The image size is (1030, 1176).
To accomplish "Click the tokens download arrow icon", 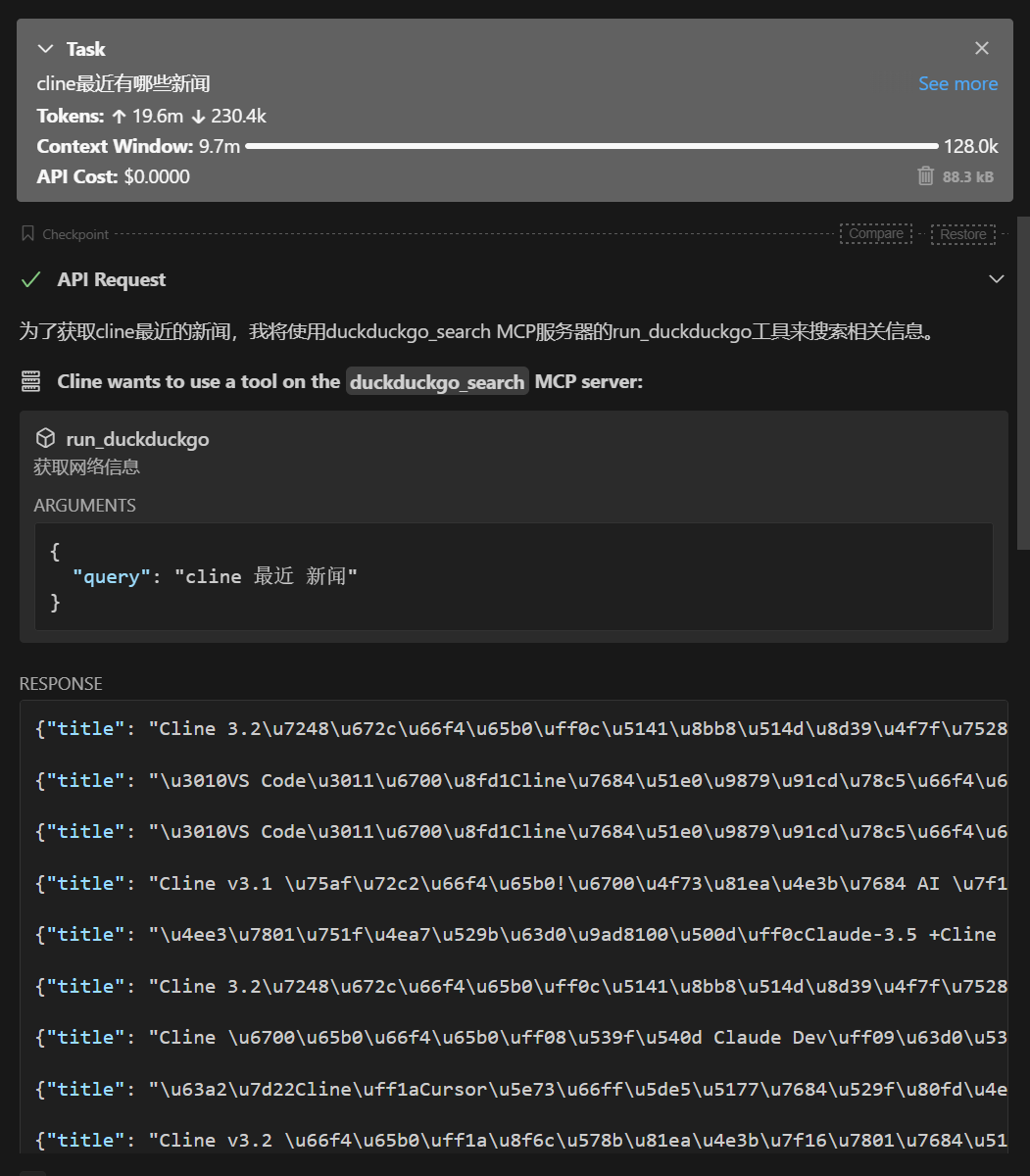I will coord(198,117).
